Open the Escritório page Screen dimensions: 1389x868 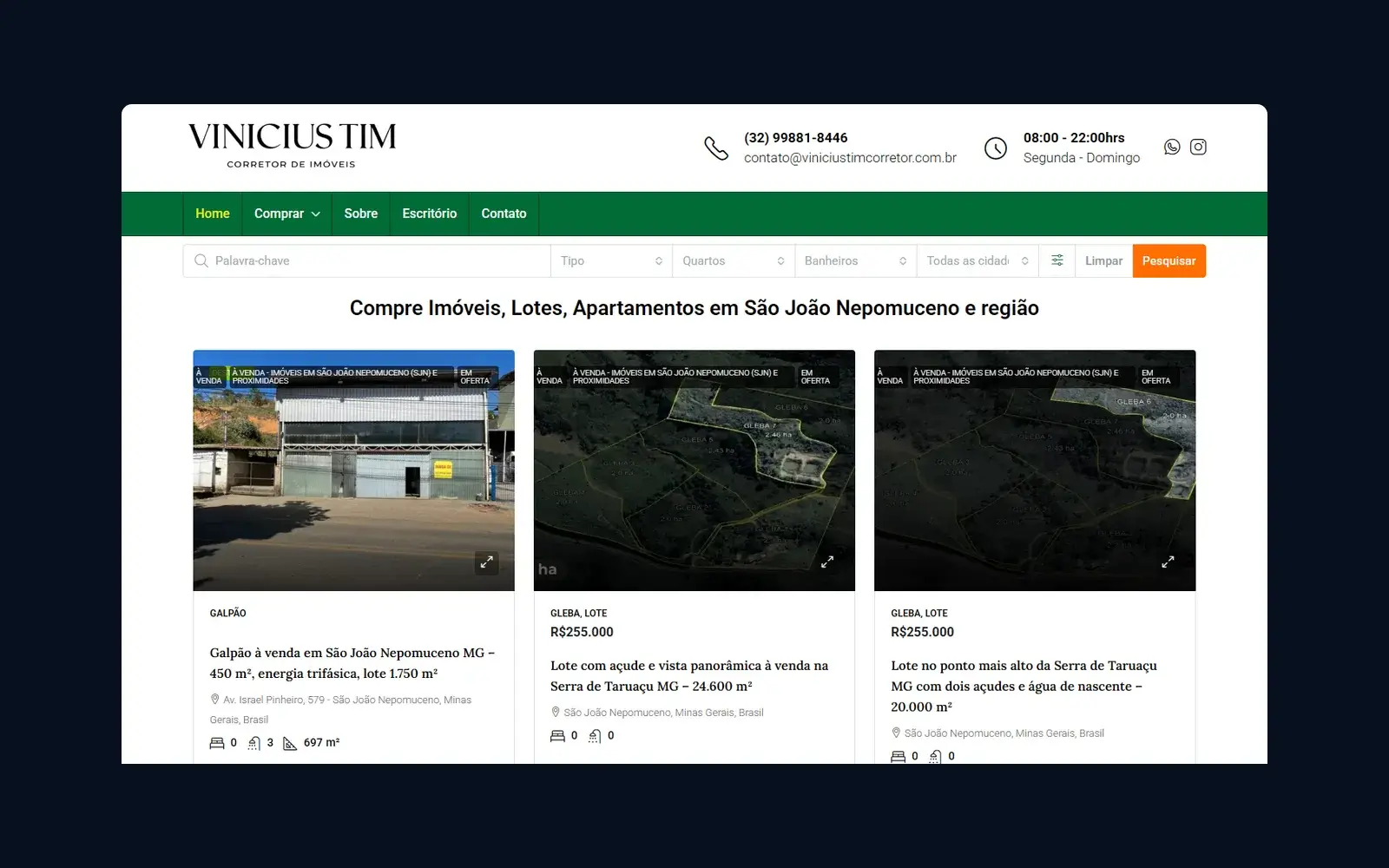(430, 214)
